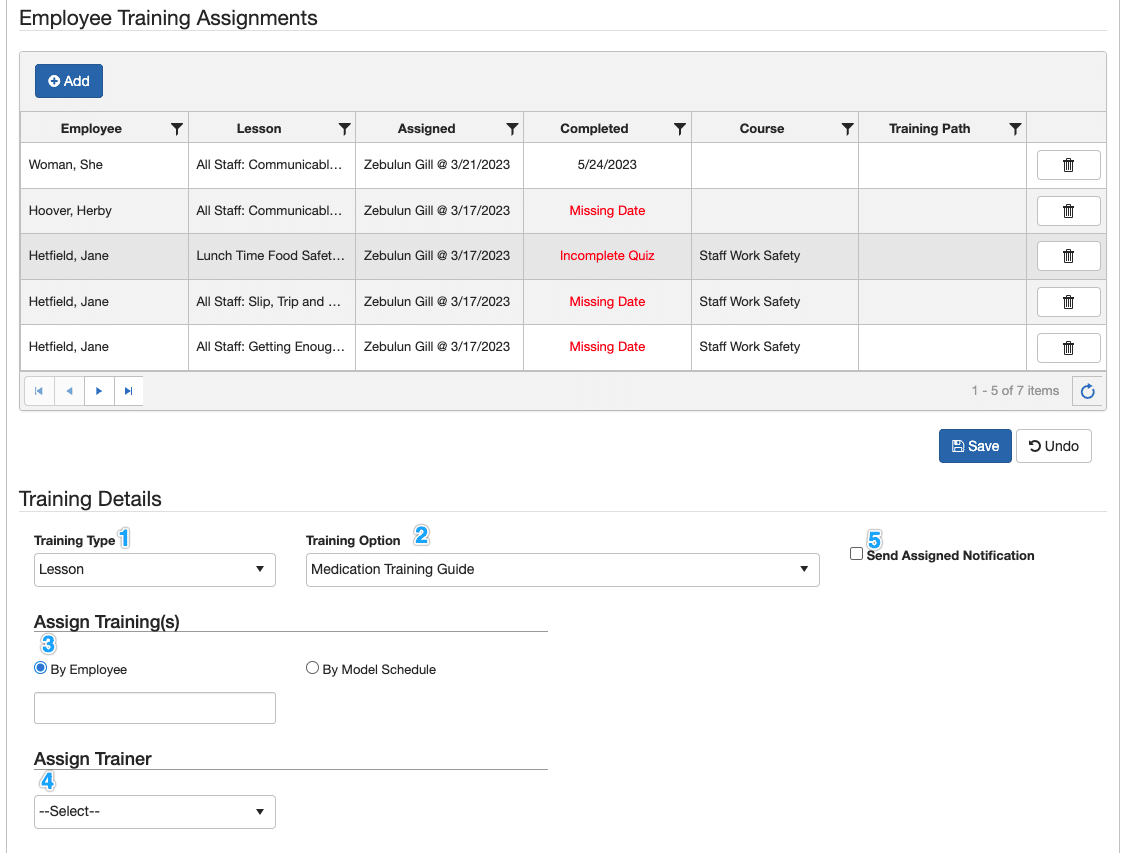Delete Hoover, Herby assignment with trash icon
Image resolution: width=1127 pixels, height=853 pixels.
pos(1068,211)
